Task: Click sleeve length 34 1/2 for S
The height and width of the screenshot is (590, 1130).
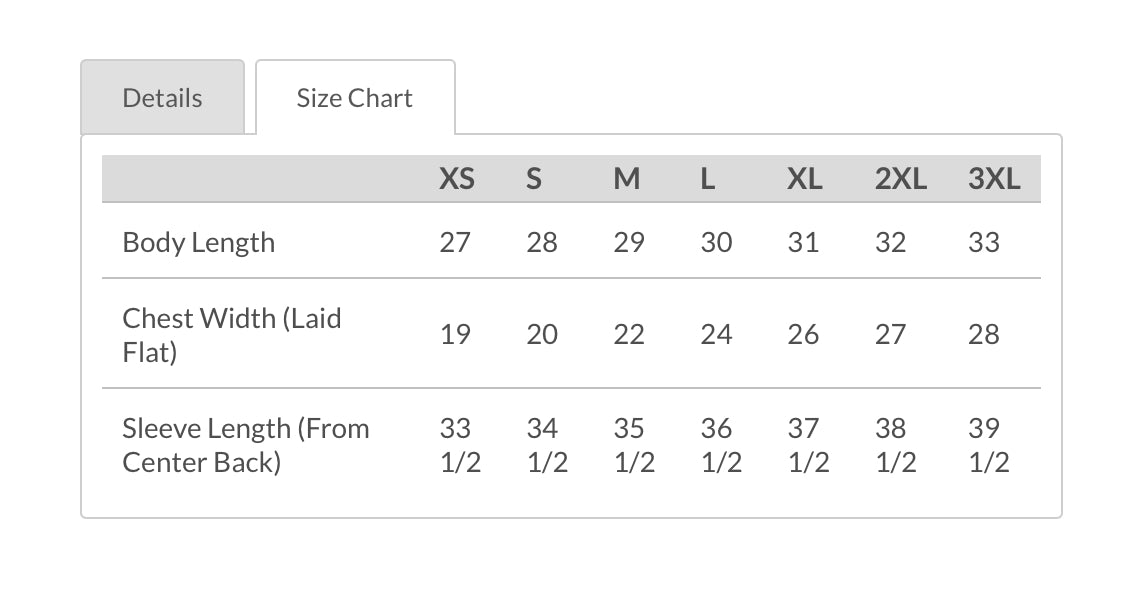Action: [546, 445]
